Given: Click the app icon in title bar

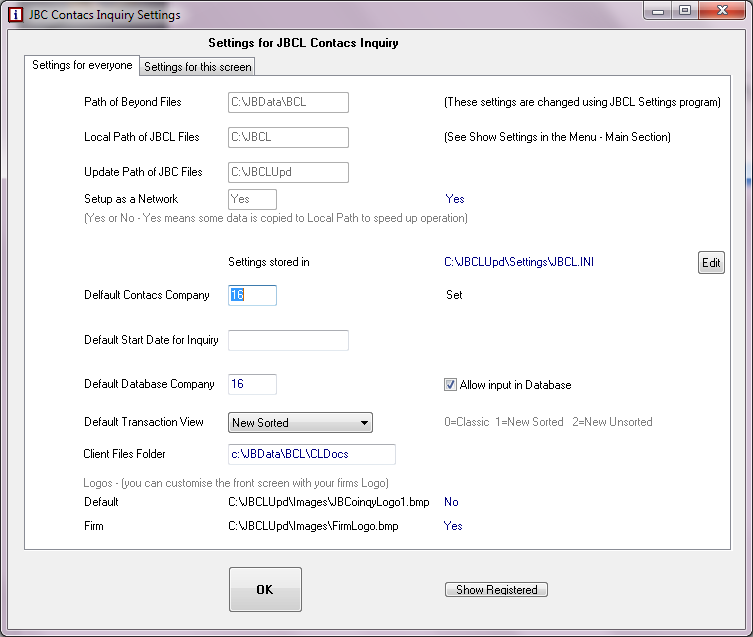Looking at the screenshot, I should 14,15.
